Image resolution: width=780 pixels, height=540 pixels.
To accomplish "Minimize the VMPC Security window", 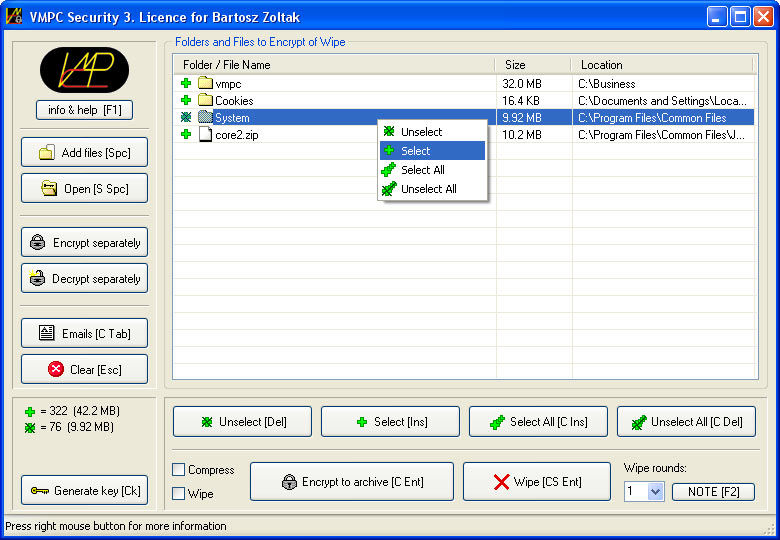I will pos(717,17).
